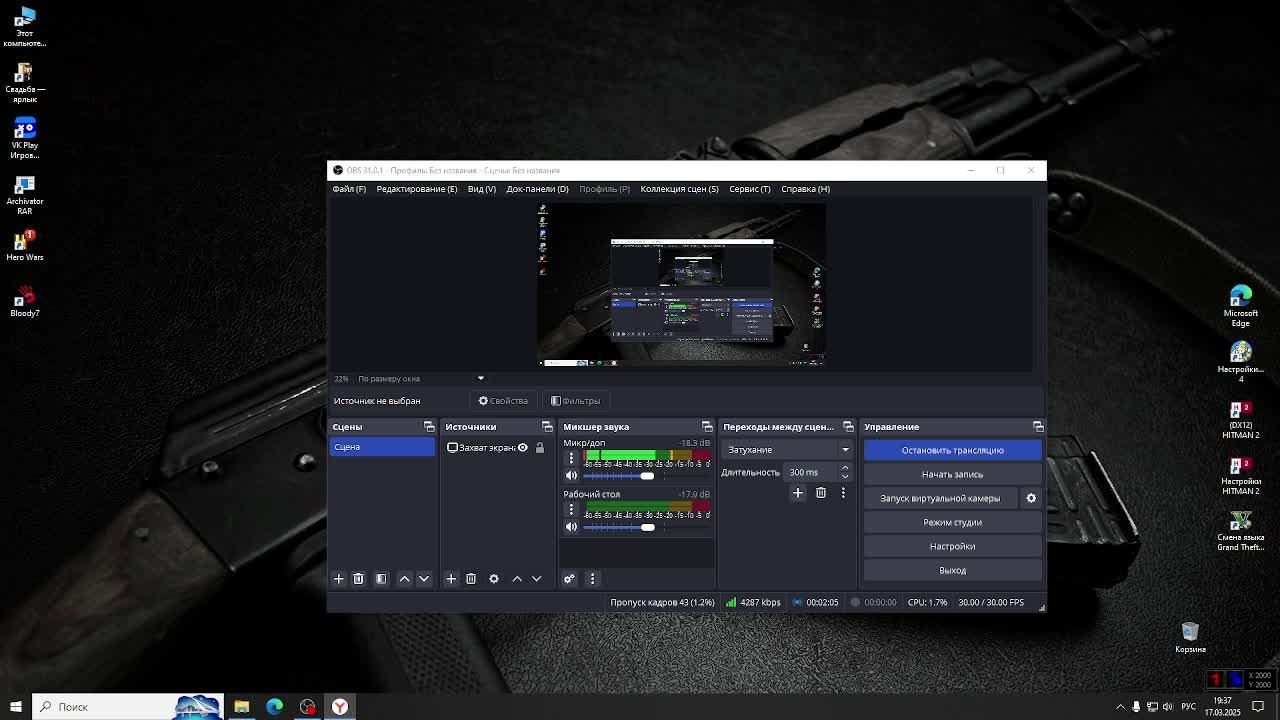Open the Вид menu
Screen dimensions: 1280x720
481,188
